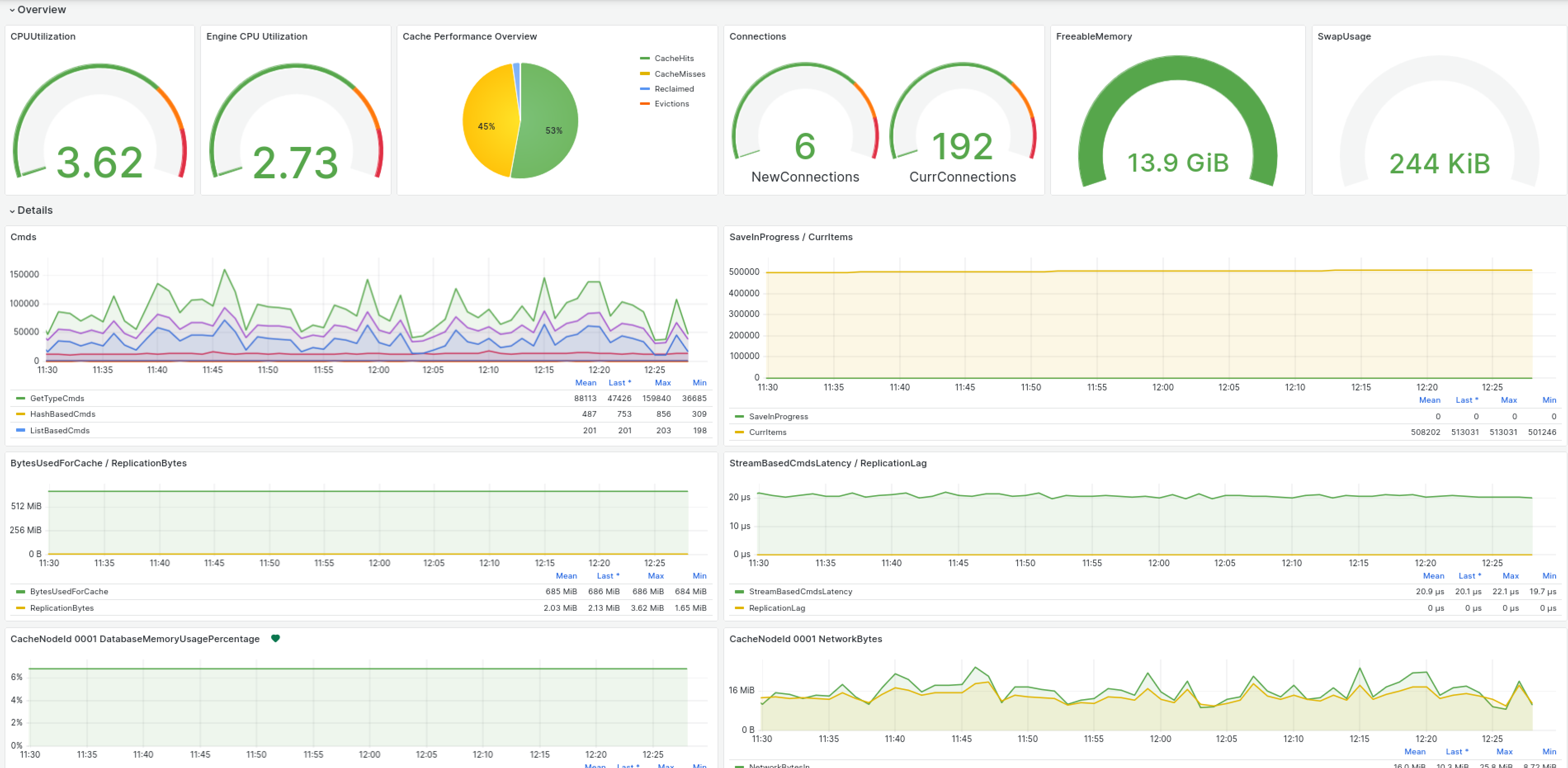This screenshot has height=768, width=1568.
Task: Click the BytesUsedForCache legend color marker
Action: click(x=21, y=591)
